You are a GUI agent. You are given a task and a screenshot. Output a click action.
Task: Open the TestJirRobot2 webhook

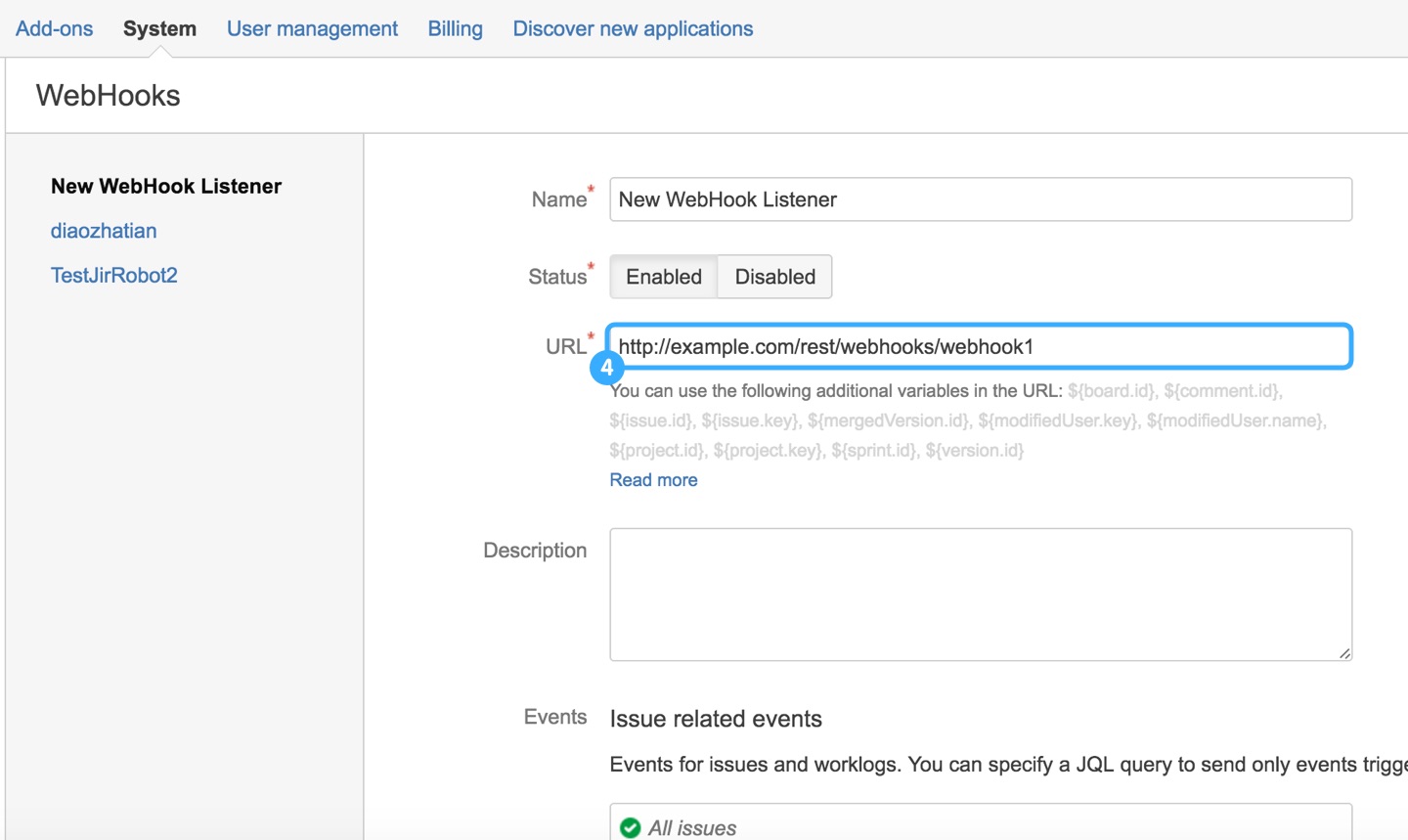pyautogui.click(x=114, y=275)
